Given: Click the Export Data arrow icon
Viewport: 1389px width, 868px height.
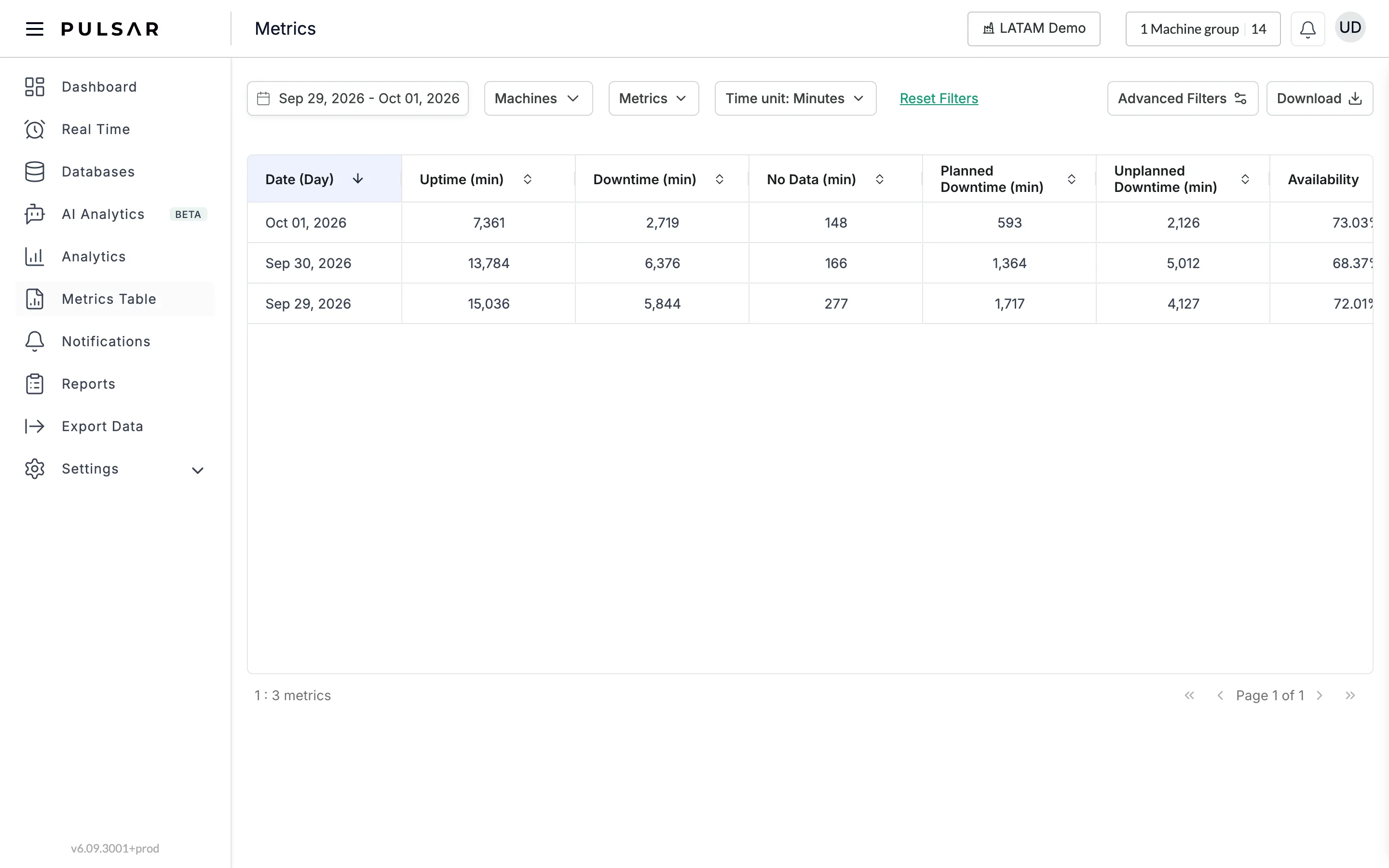Looking at the screenshot, I should coord(34,426).
